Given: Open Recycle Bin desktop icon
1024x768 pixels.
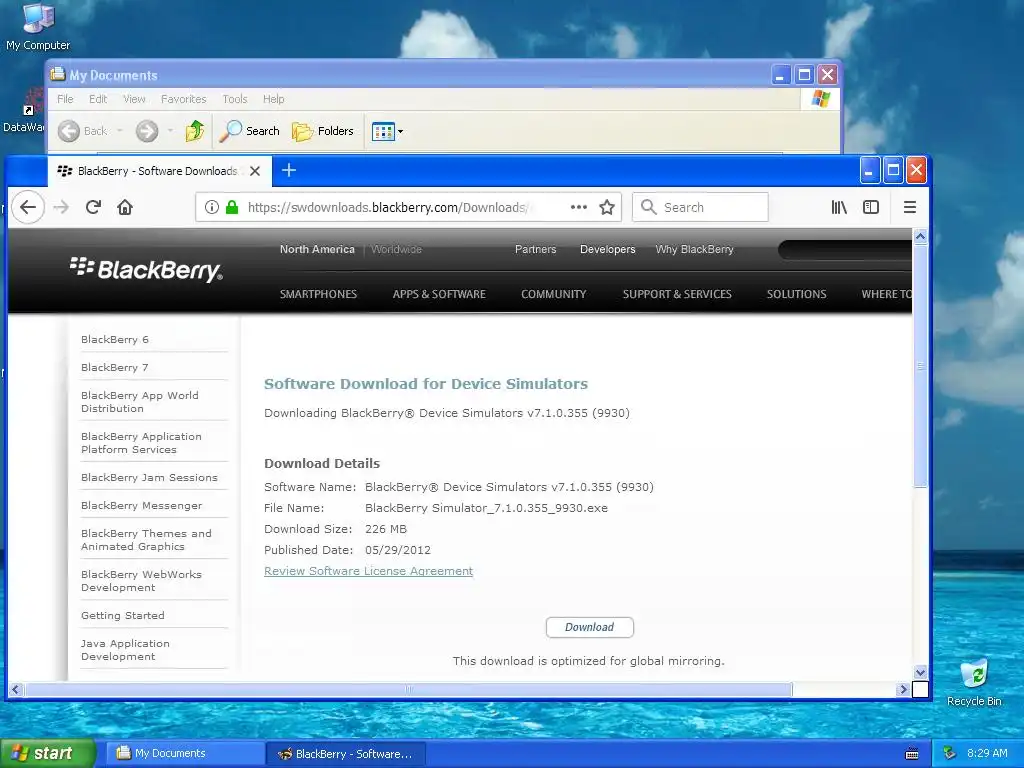Looking at the screenshot, I should pyautogui.click(x=974, y=682).
